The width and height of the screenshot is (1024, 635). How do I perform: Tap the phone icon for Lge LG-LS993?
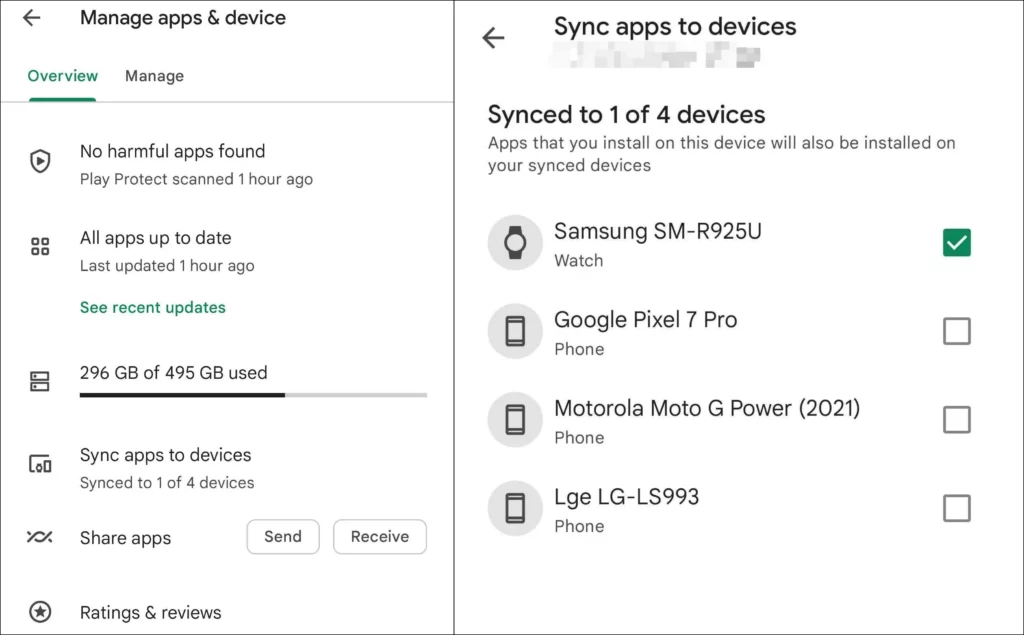pyautogui.click(x=515, y=508)
